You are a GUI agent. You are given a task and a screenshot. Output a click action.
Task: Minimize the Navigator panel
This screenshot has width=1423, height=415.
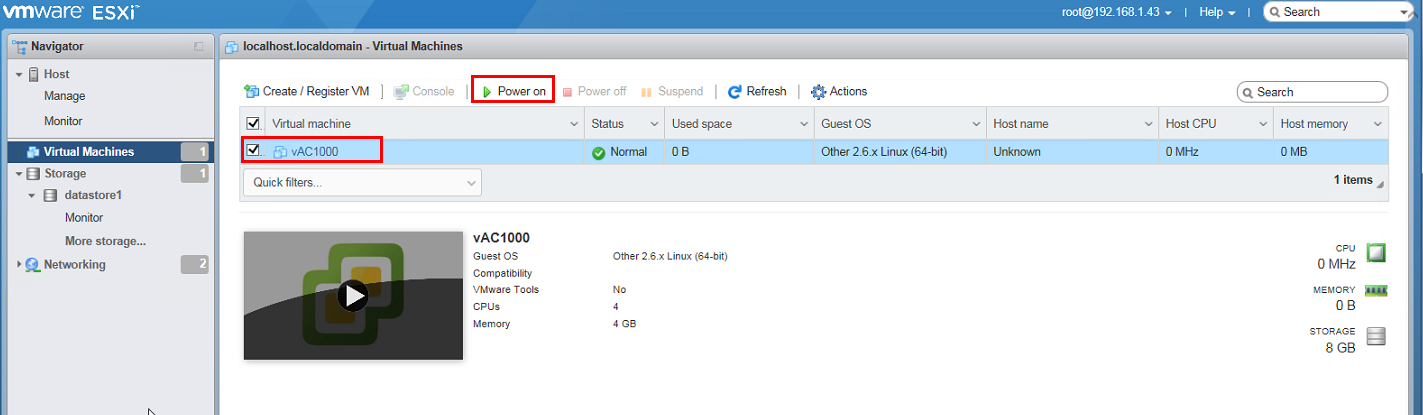[x=198, y=46]
